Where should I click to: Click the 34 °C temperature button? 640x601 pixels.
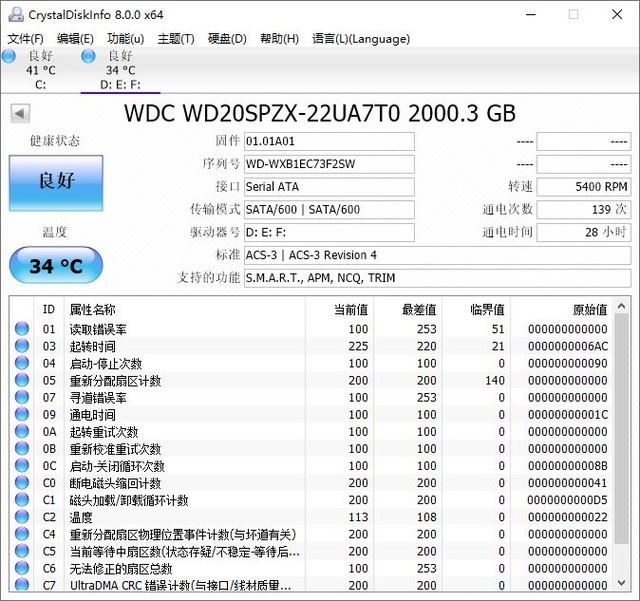pos(56,265)
